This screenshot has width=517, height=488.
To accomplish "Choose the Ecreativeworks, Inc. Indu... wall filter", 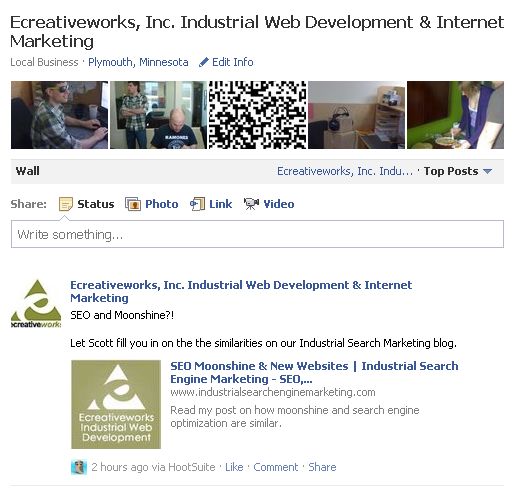I will click(x=345, y=171).
